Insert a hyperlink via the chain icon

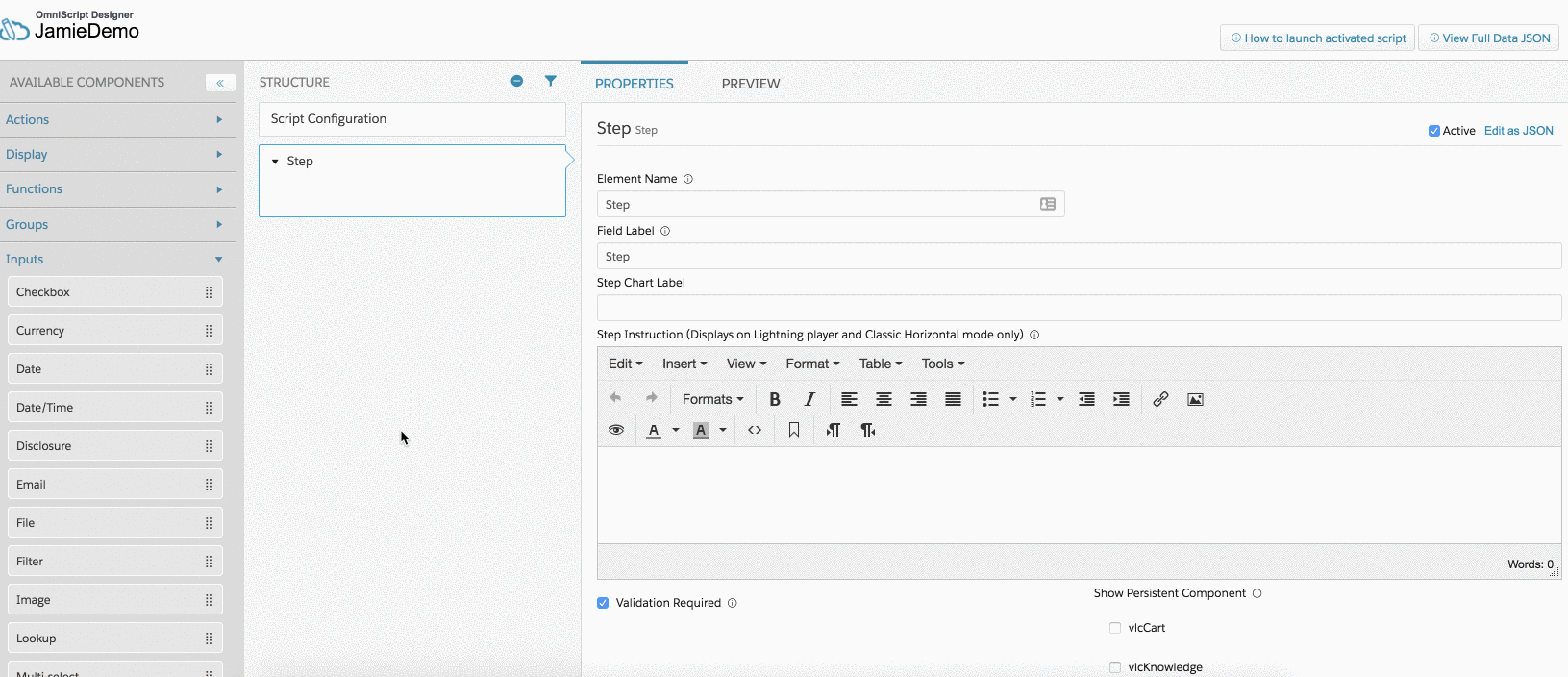coord(1160,399)
